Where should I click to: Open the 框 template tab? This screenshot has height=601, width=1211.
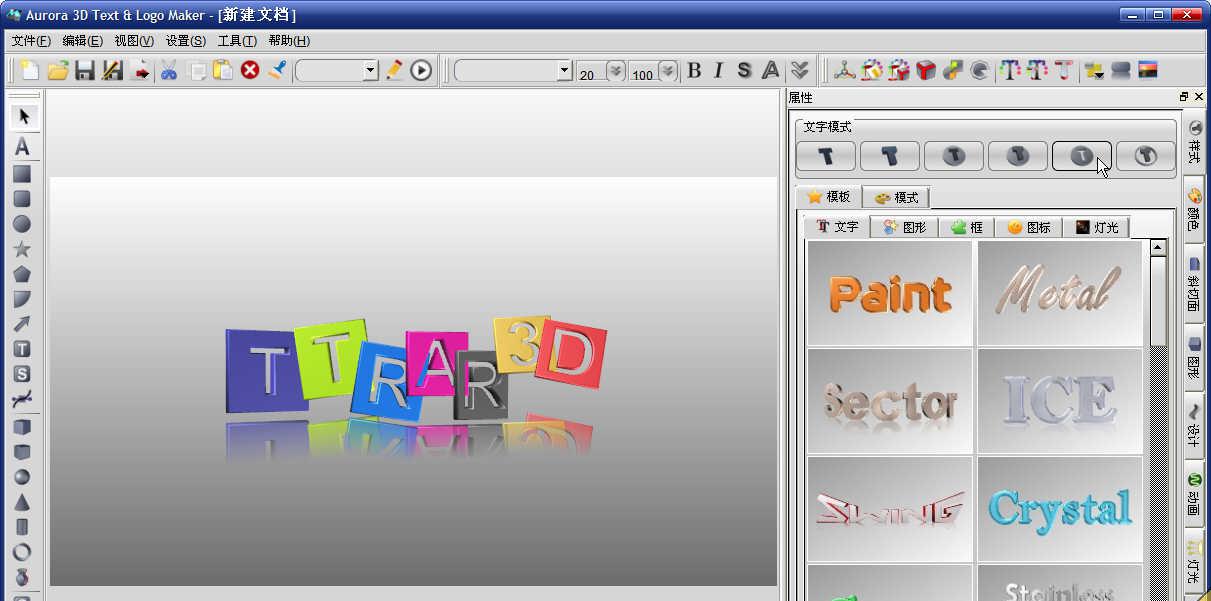[967, 227]
